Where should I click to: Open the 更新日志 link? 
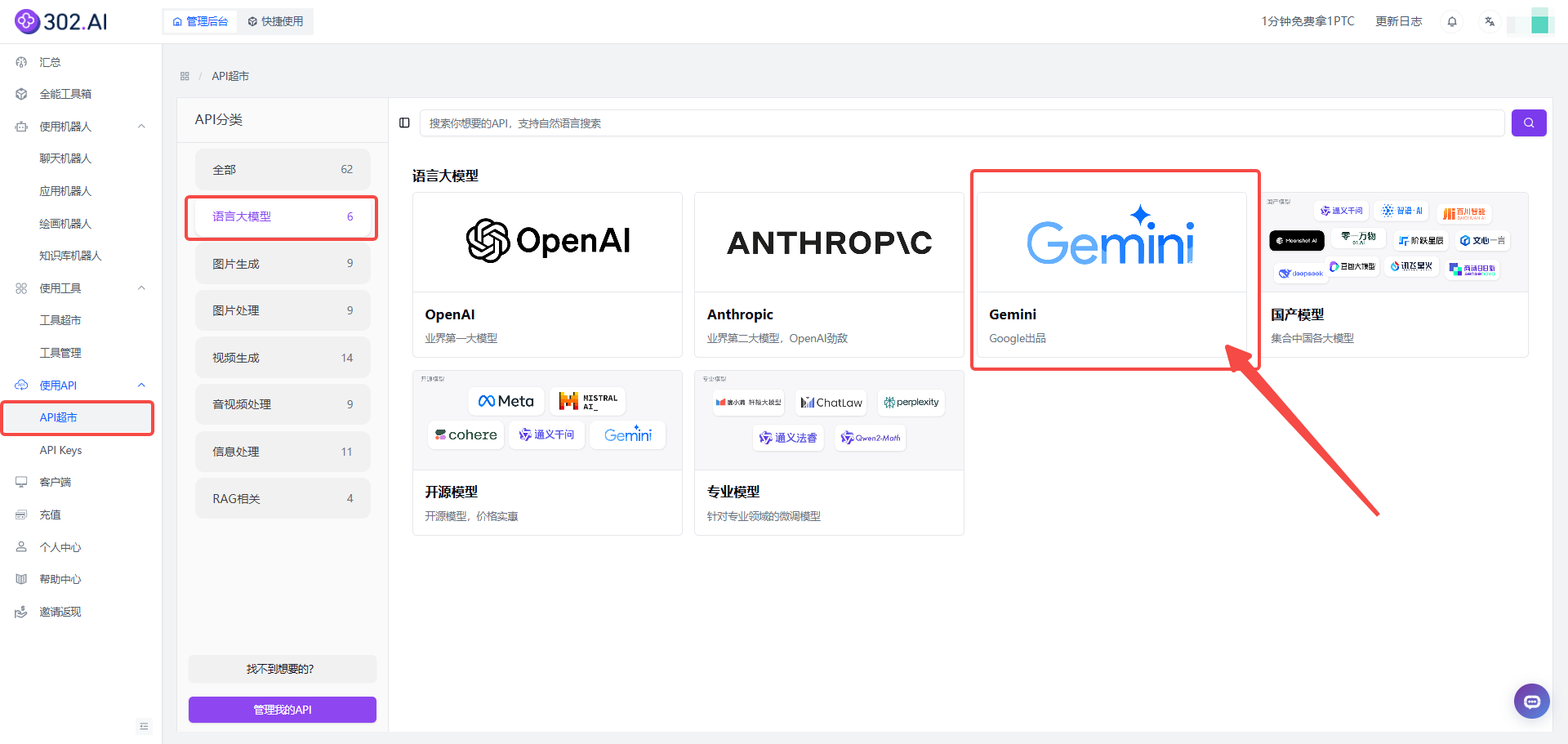click(1398, 21)
